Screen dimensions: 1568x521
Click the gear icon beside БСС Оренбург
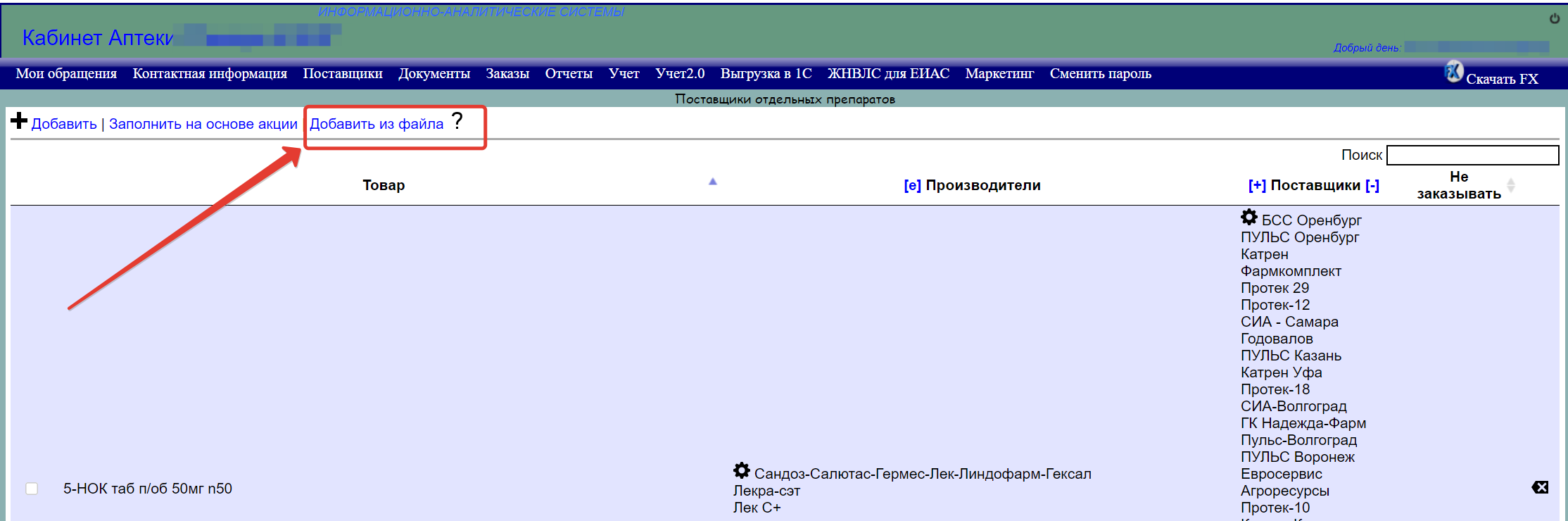[1249, 217]
